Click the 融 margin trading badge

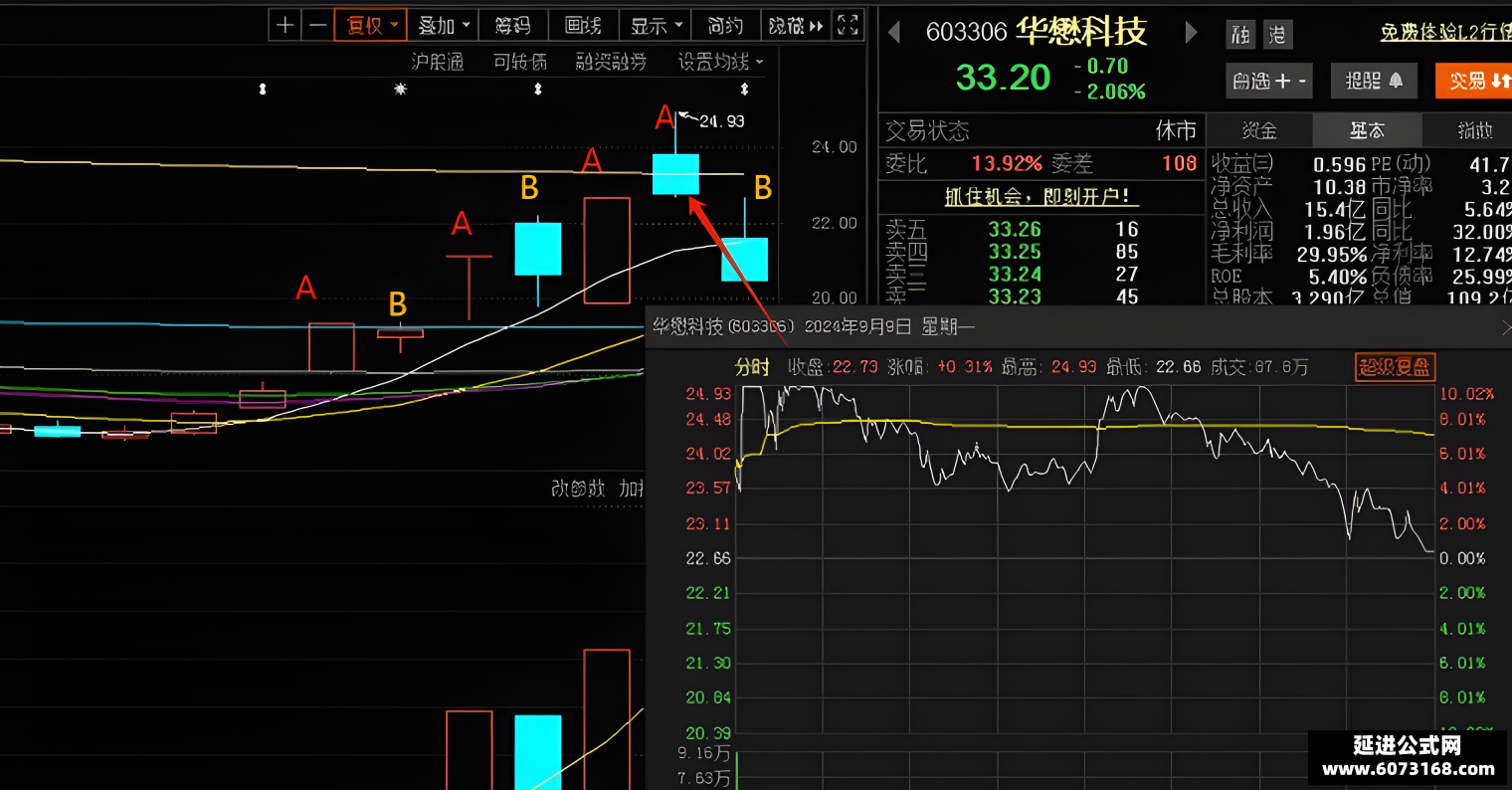tap(1240, 36)
